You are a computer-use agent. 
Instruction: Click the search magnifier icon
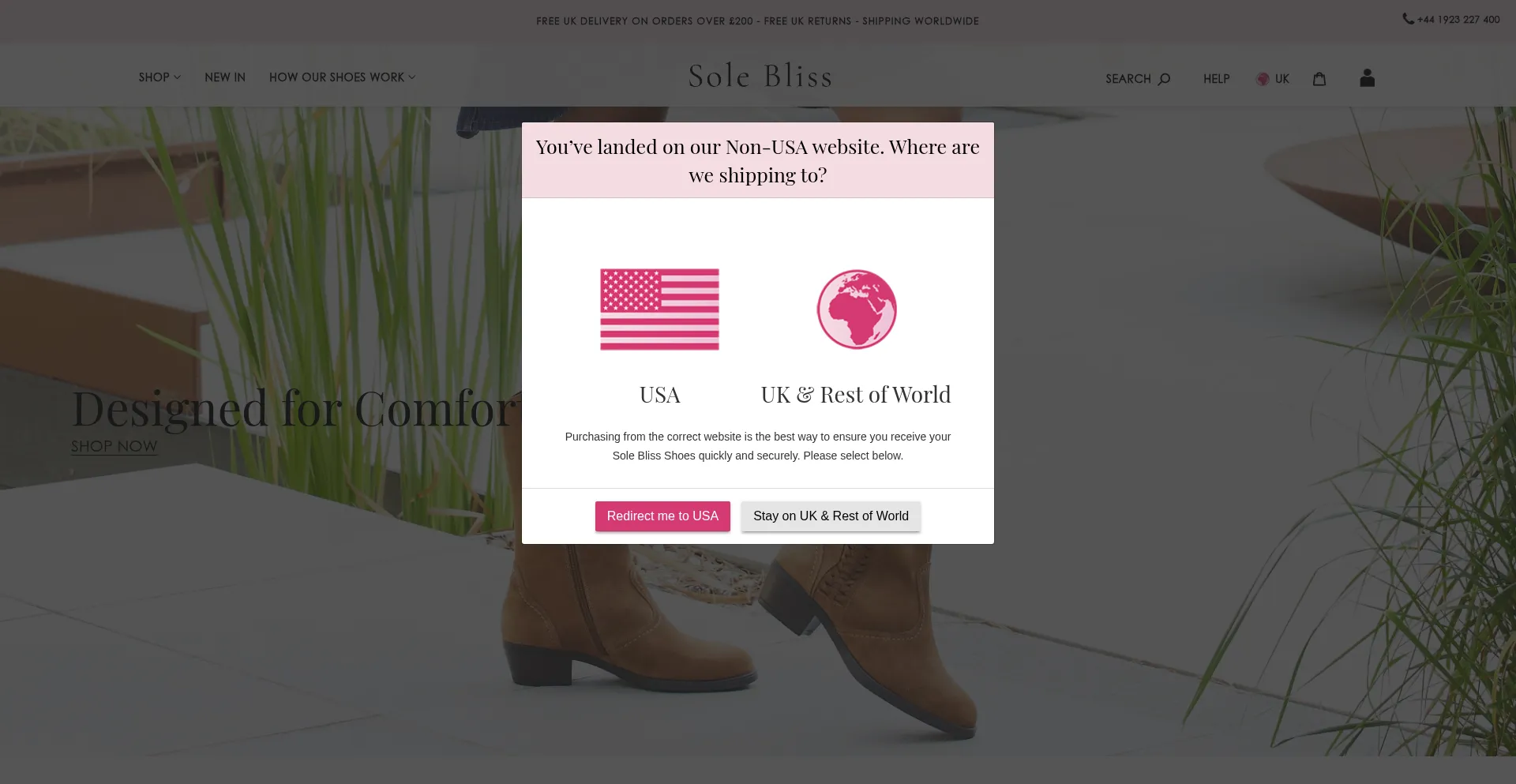[1164, 79]
